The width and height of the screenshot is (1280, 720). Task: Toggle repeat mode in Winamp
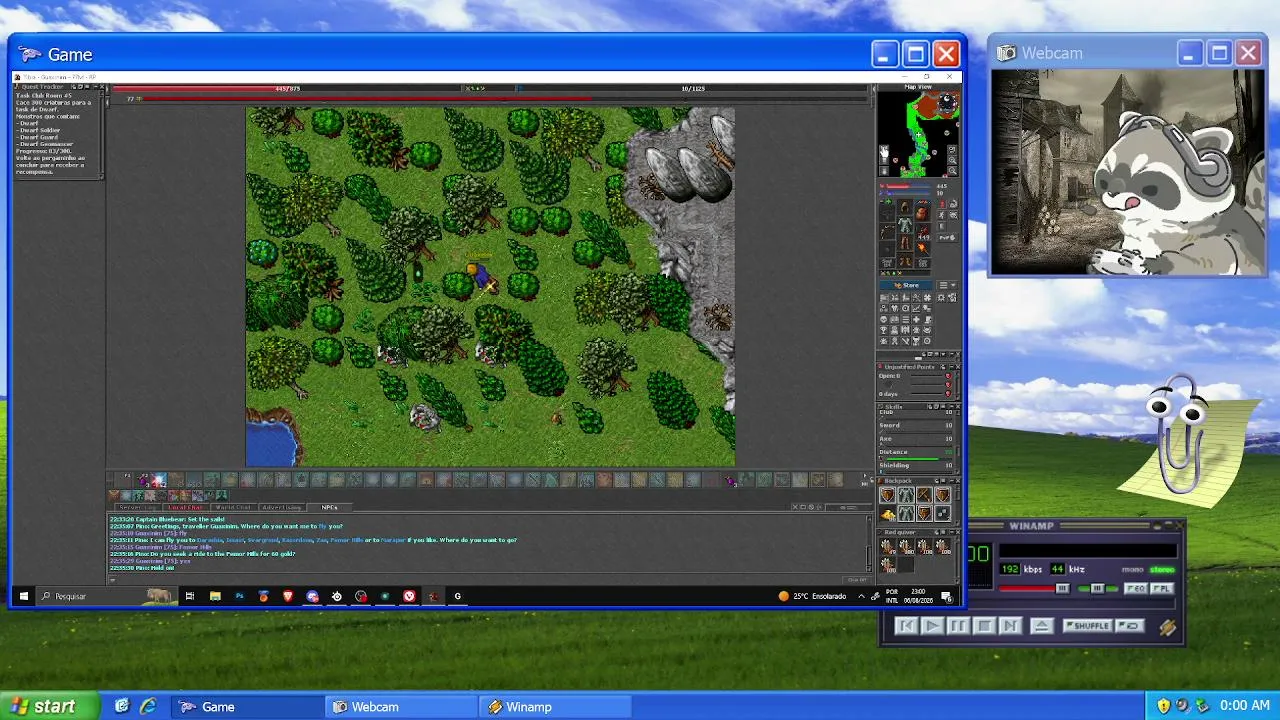click(1129, 626)
